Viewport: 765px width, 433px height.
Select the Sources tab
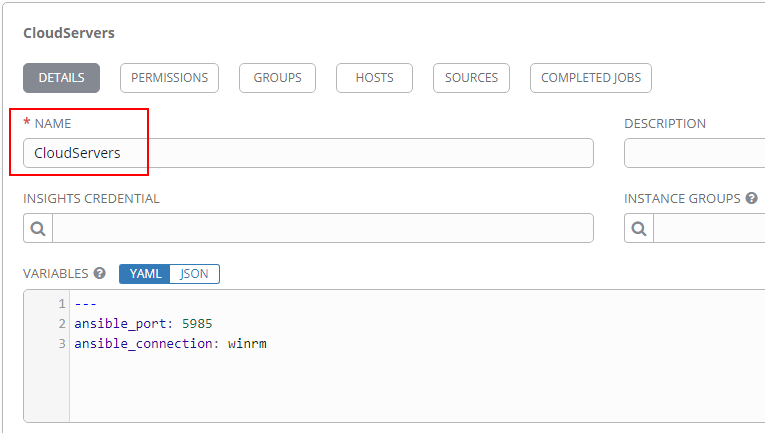point(471,78)
